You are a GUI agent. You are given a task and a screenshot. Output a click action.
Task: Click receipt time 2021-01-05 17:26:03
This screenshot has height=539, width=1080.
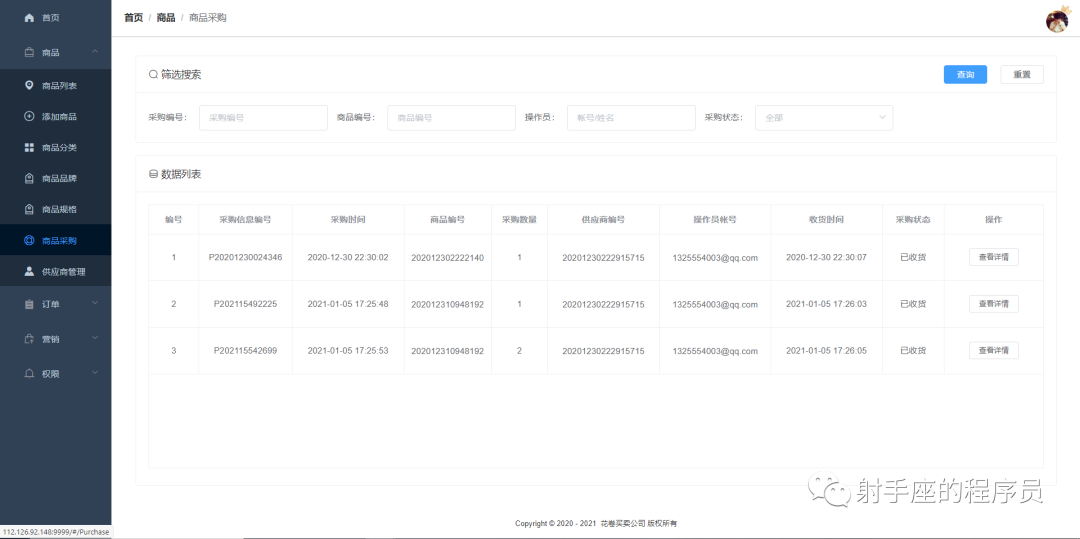(x=827, y=304)
